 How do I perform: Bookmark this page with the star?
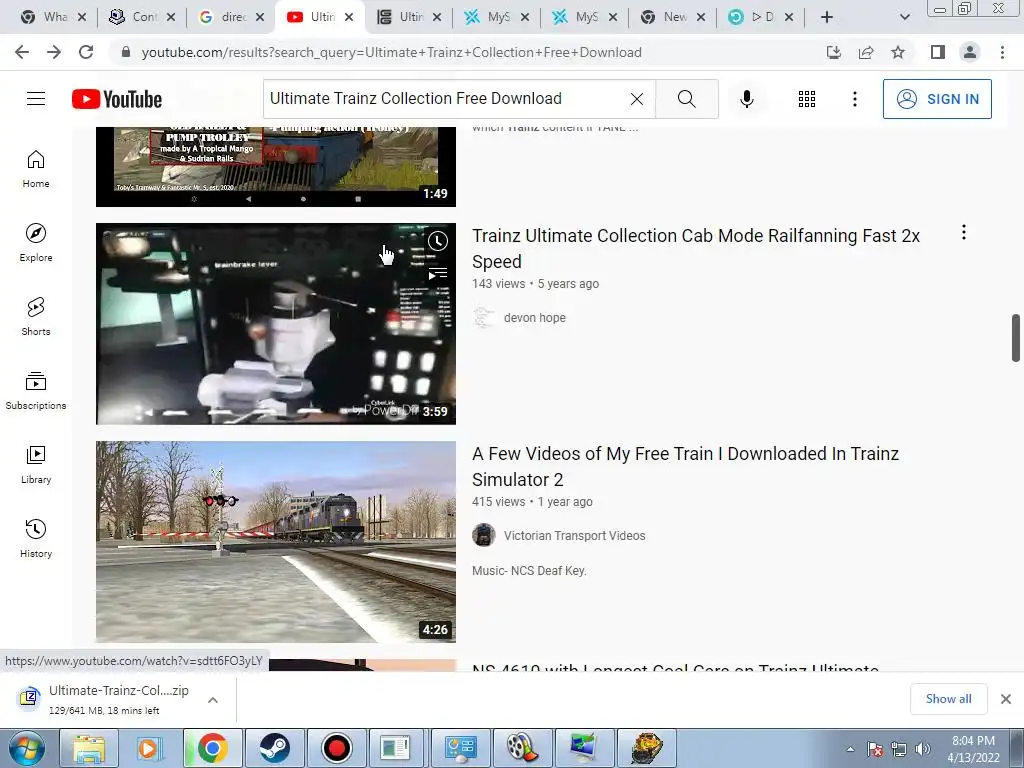898,52
